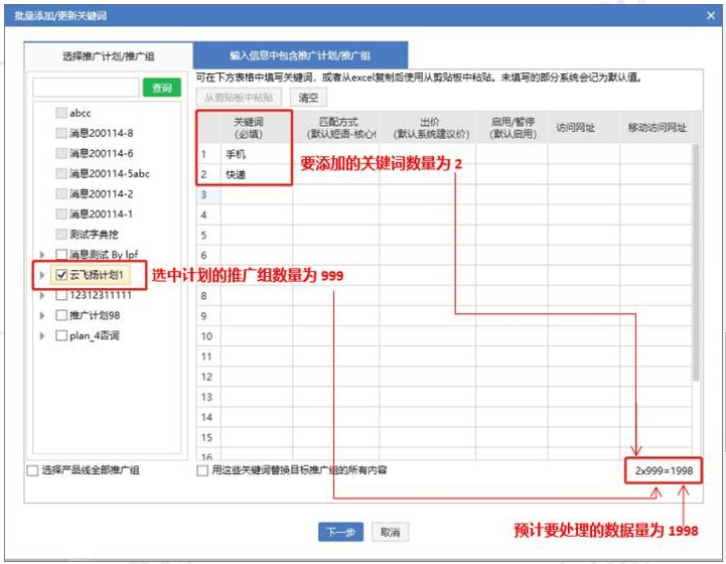Screen dimensions: 726x564
Task: Click row number 15 header
Action: 208,437
